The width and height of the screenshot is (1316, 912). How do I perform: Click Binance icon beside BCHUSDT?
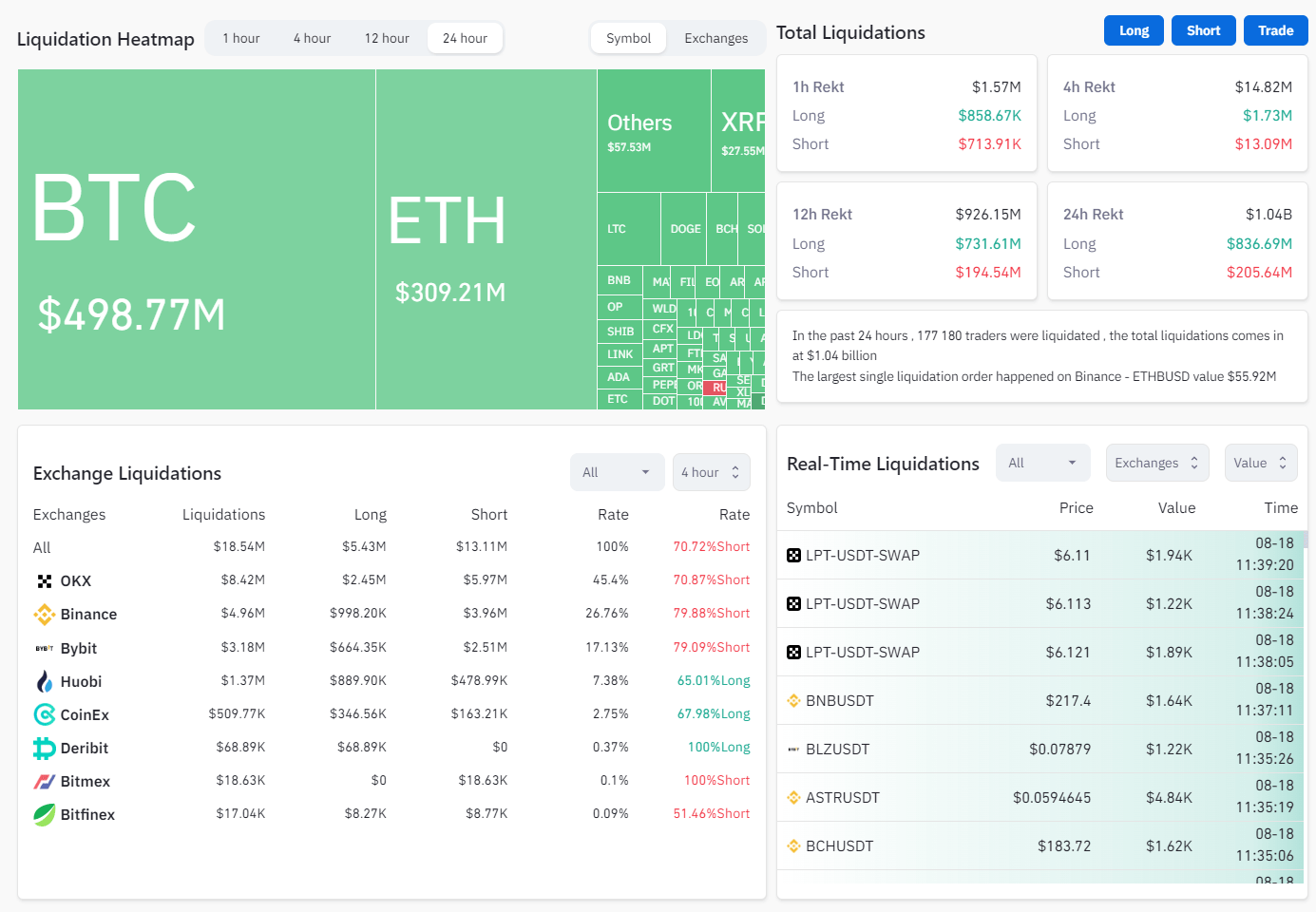(793, 845)
